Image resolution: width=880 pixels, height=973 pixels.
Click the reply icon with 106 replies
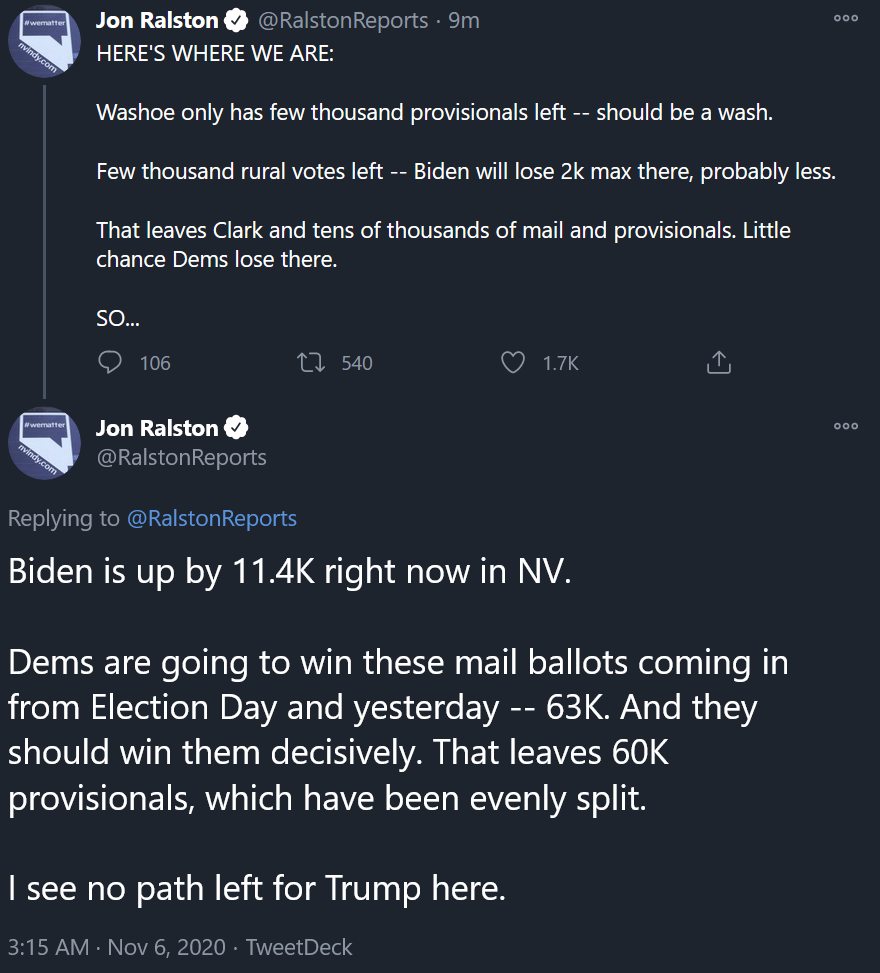111,362
